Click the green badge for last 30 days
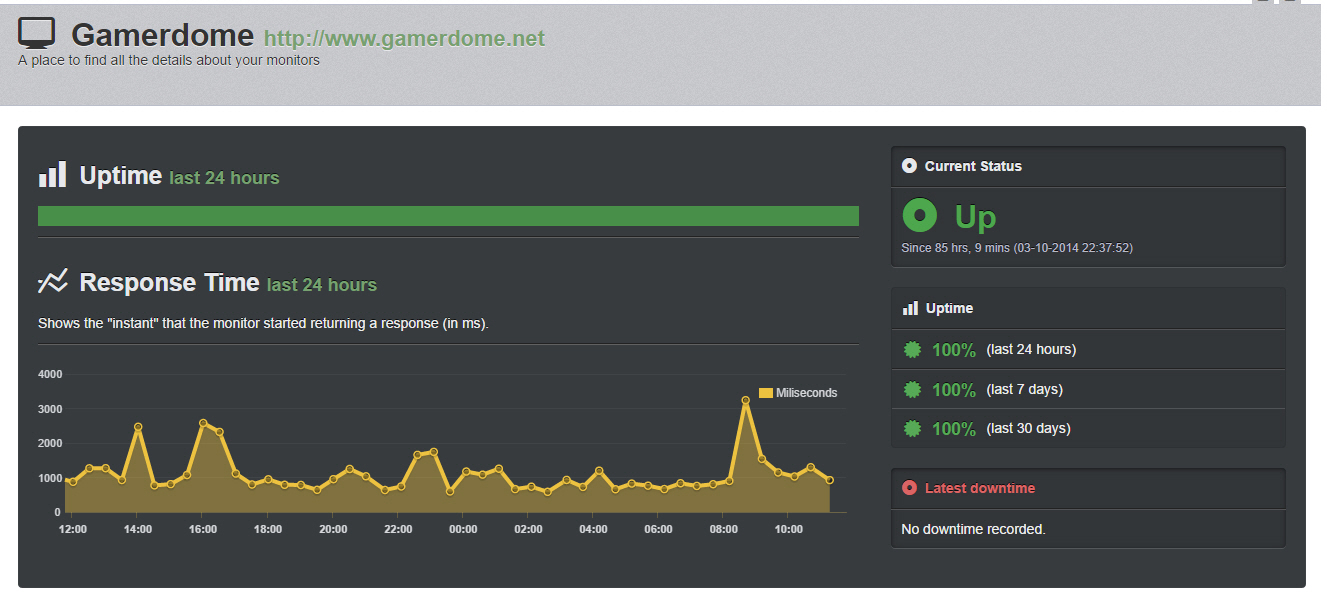 (x=912, y=428)
